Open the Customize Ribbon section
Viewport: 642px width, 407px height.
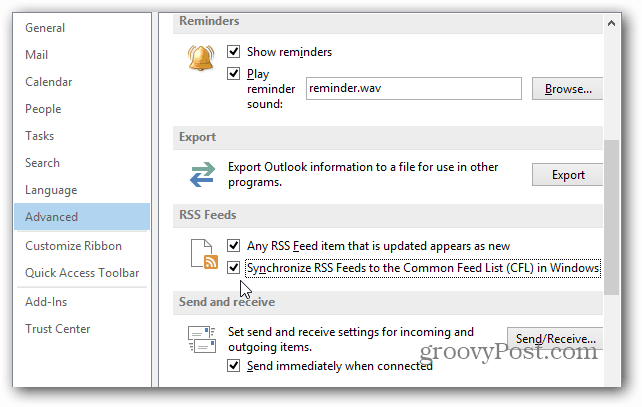[x=73, y=246]
